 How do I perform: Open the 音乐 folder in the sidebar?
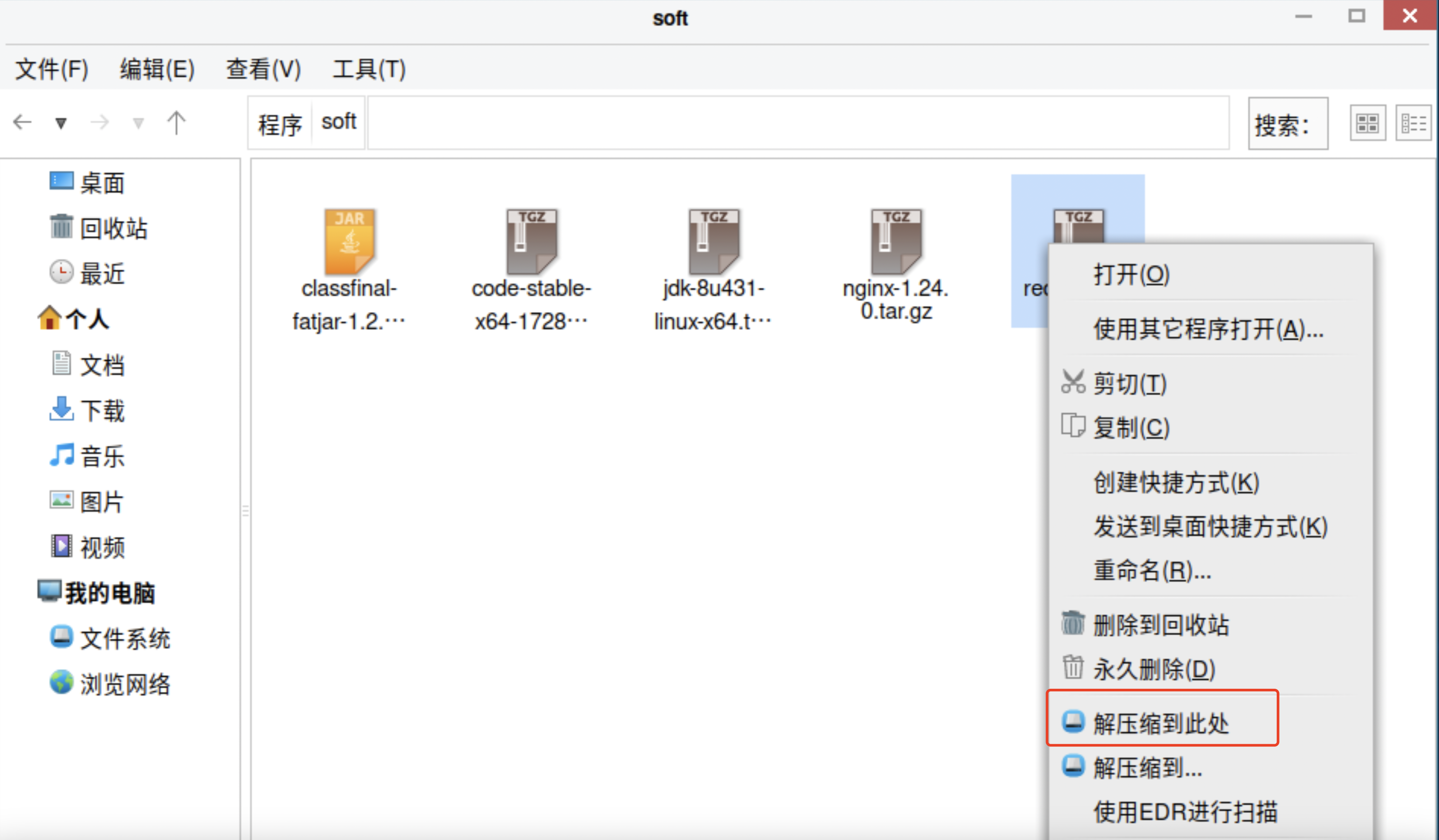(103, 456)
